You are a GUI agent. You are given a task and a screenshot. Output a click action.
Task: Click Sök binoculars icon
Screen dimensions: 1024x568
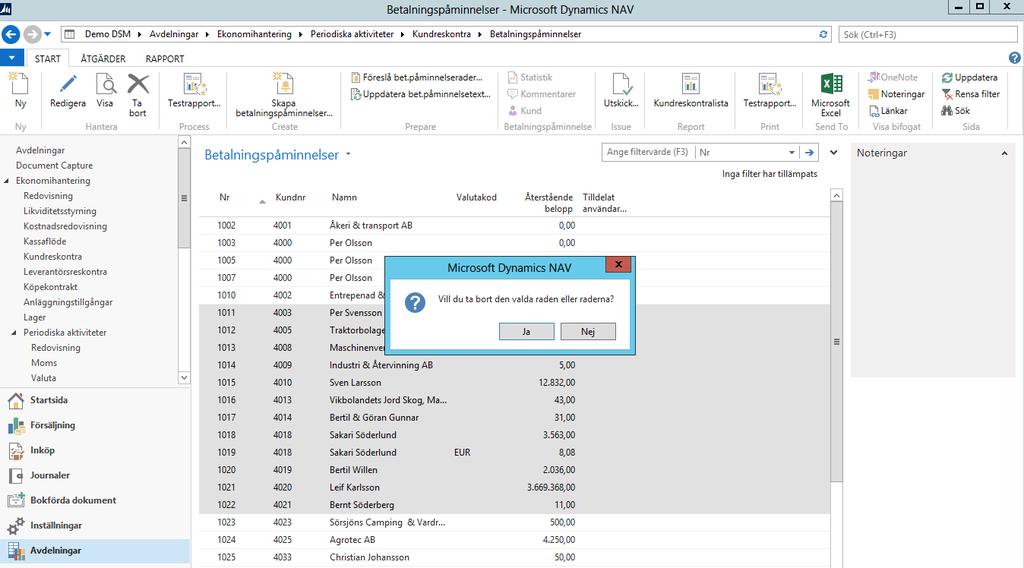pyautogui.click(x=946, y=111)
